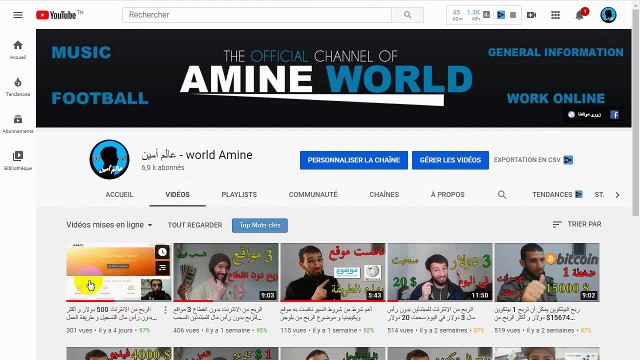This screenshot has width=640, height=360.
Task: Click Gérer les vidéos button
Action: pyautogui.click(x=450, y=160)
